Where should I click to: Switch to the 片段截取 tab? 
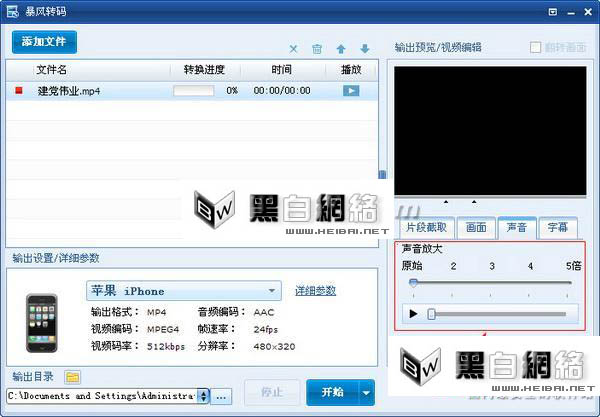427,227
